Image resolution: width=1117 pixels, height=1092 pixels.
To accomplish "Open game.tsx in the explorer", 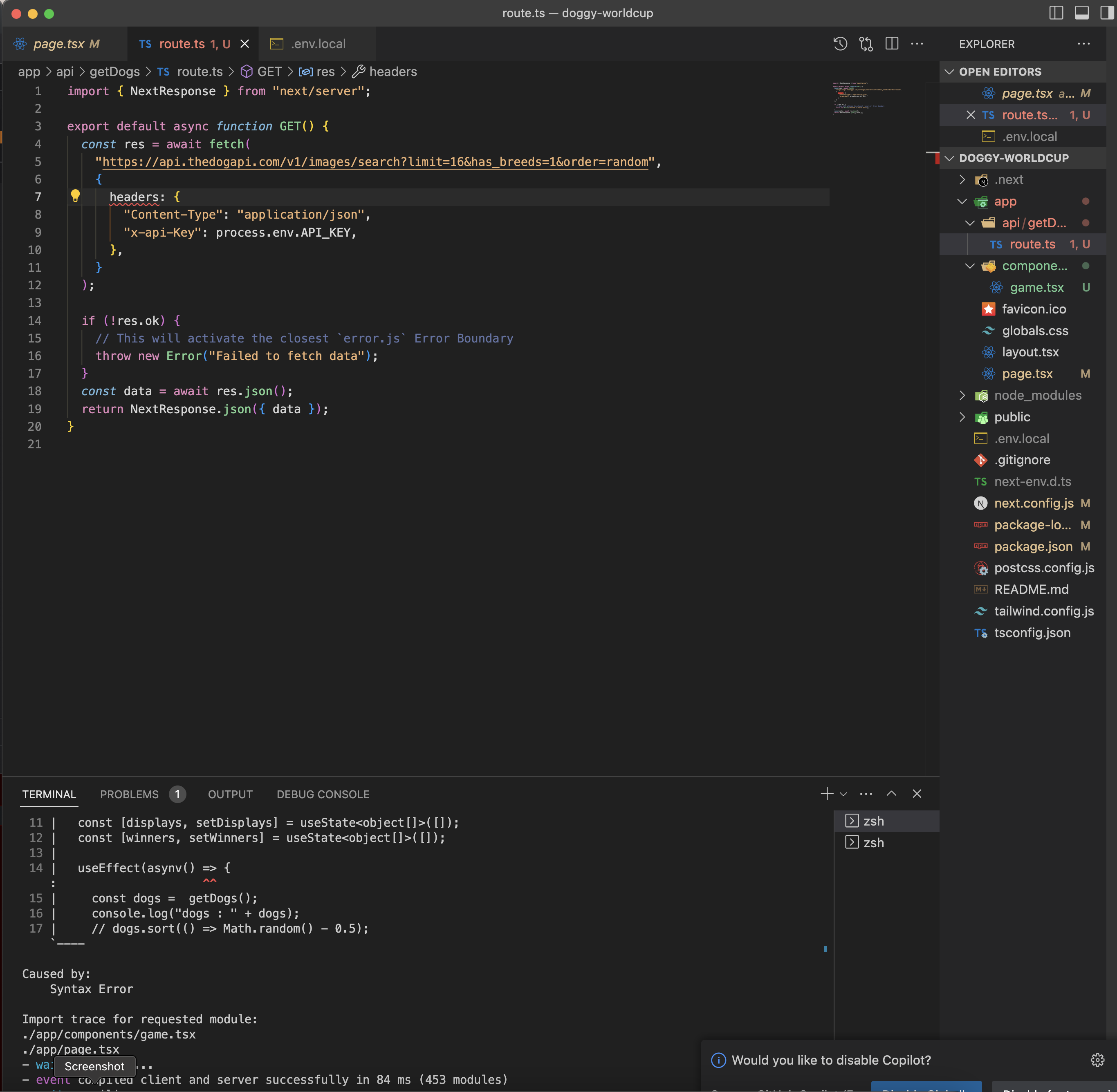I will coord(1023,287).
